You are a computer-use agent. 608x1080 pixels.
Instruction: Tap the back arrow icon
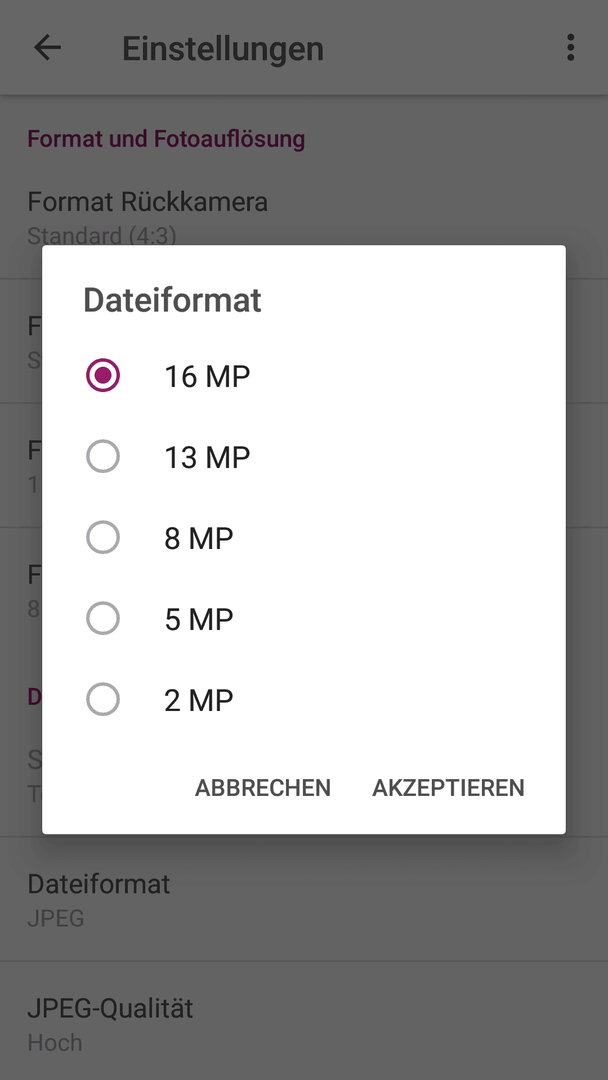point(48,48)
